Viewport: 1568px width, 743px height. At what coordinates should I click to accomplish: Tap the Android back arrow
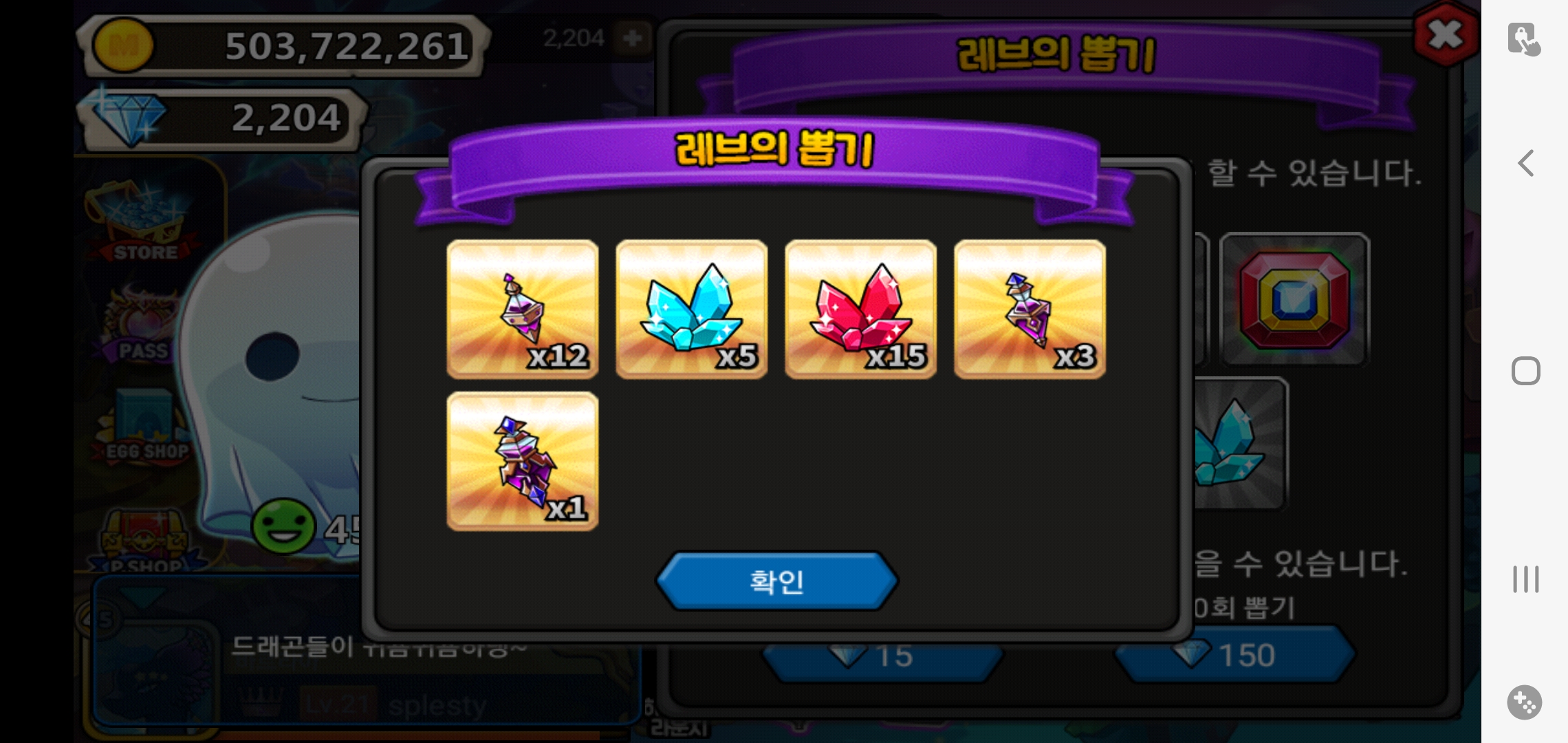1525,164
